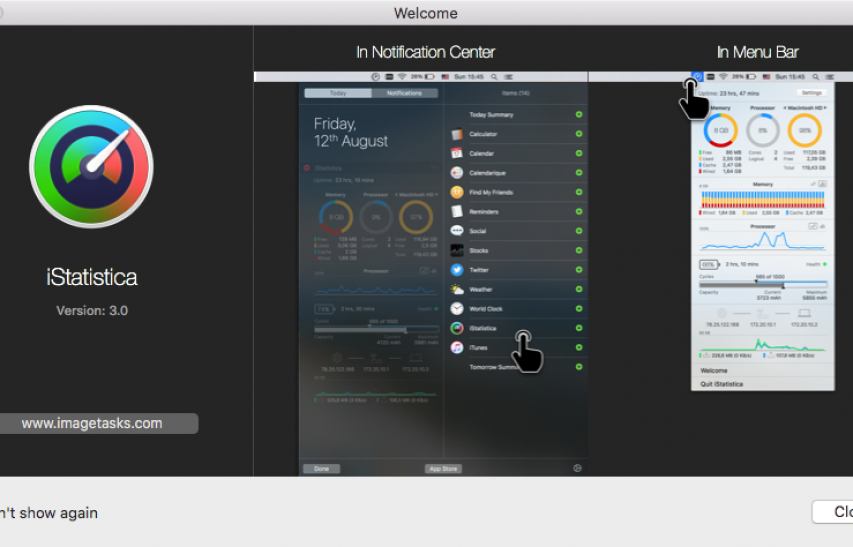853x547 pixels.
Task: Add Stocks widget with its green plus
Action: point(579,251)
